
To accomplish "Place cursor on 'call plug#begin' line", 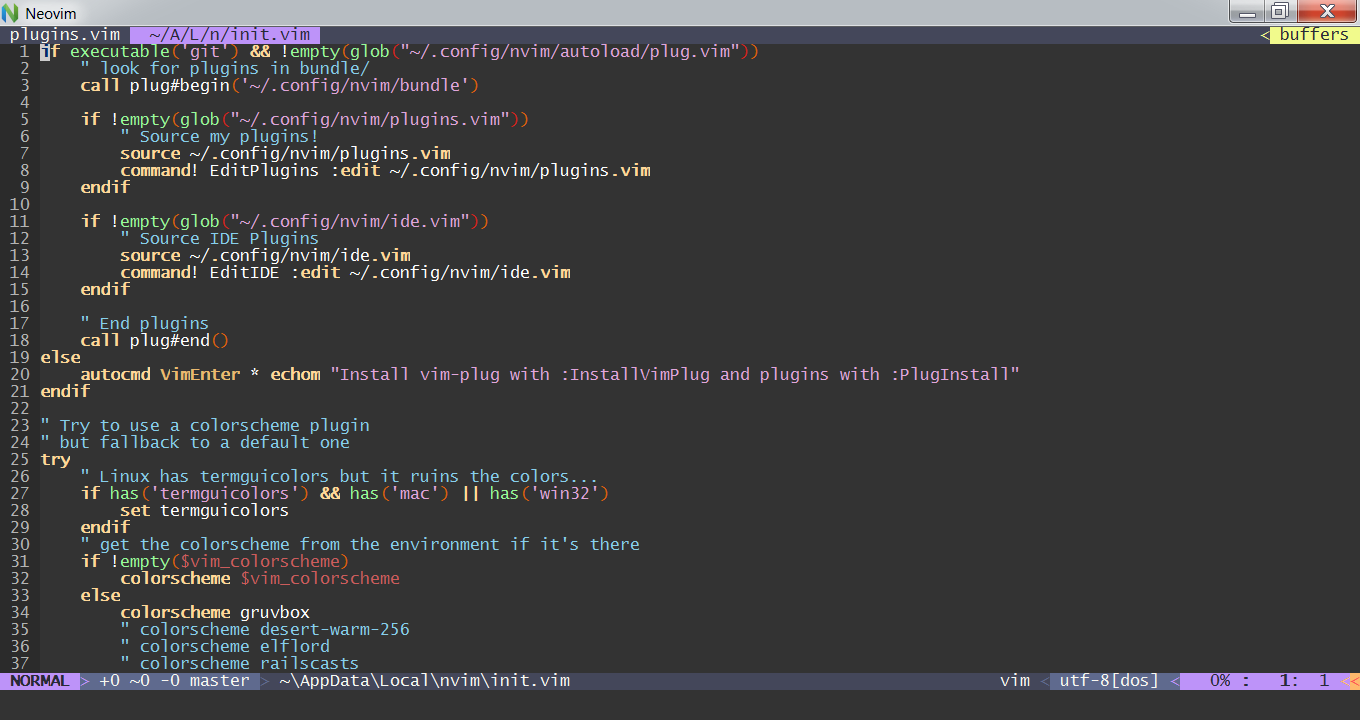I will click(x=280, y=85).
